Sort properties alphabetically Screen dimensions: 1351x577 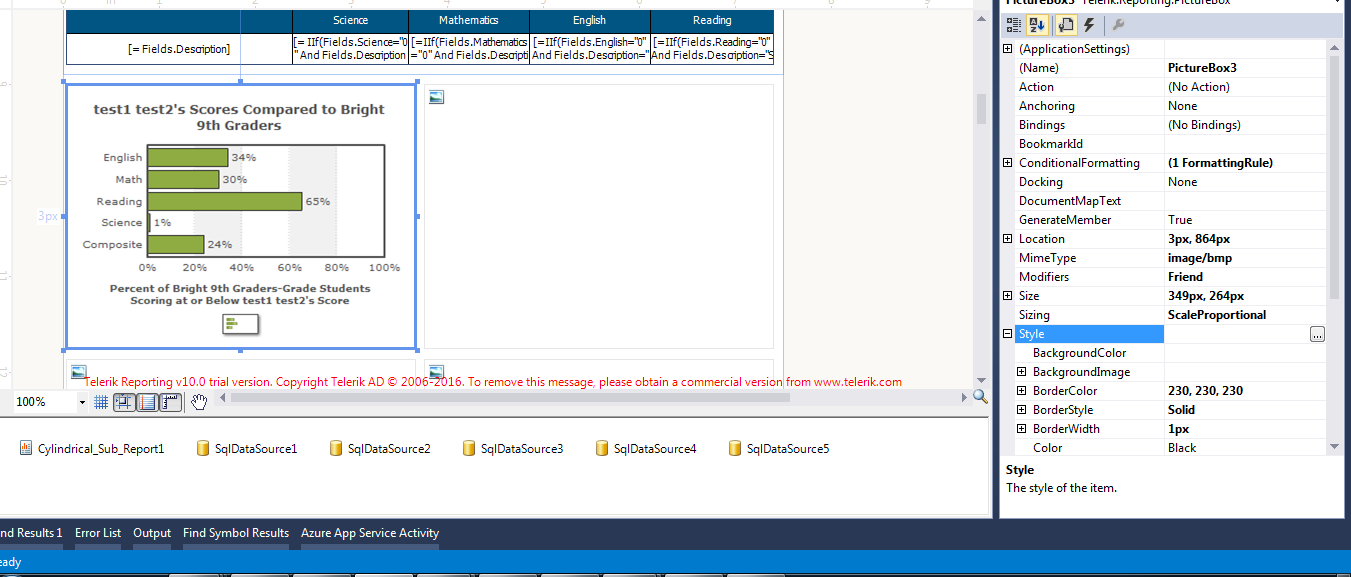tap(1037, 25)
